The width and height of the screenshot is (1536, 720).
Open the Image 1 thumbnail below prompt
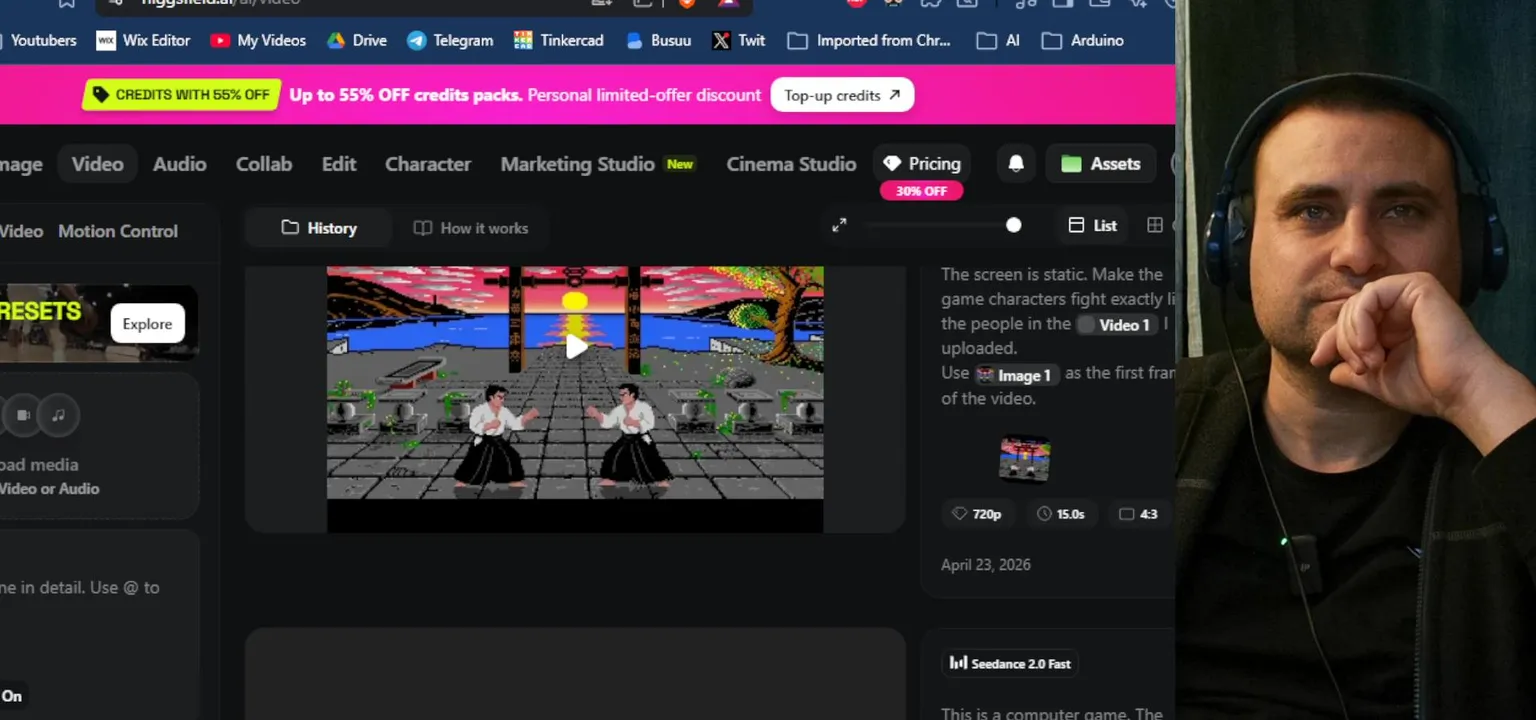tap(1025, 459)
